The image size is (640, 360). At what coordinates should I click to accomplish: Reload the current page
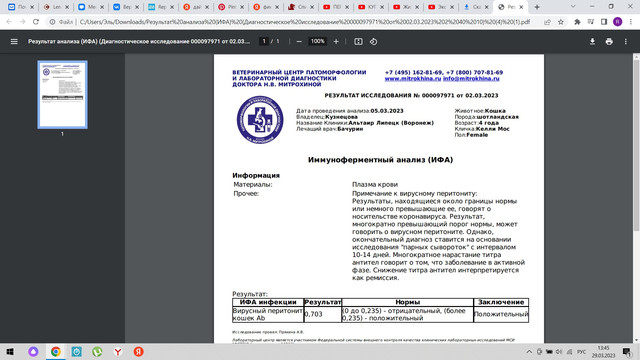point(36,22)
